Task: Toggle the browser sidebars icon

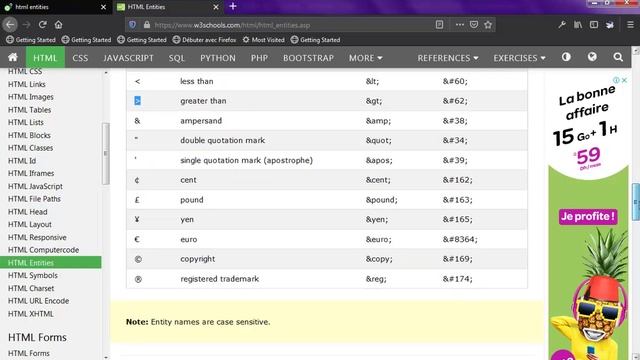Action: 594,25
